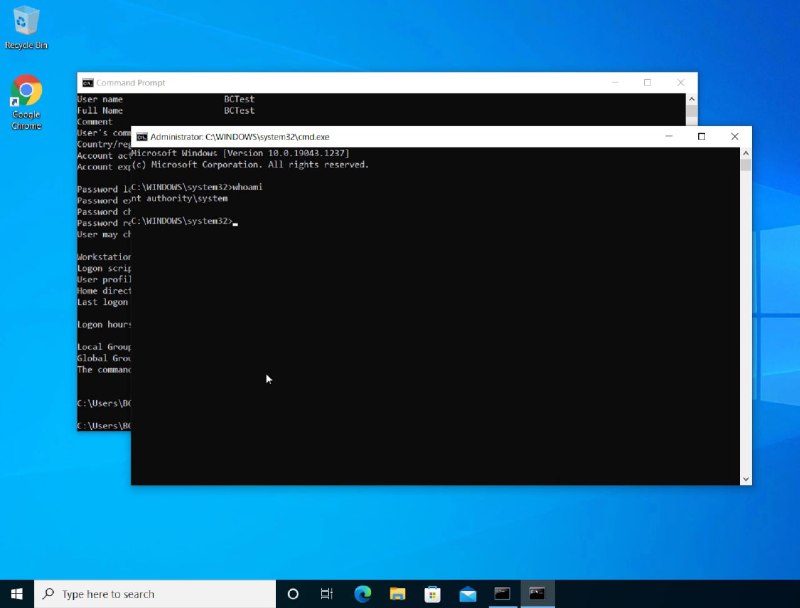Screen dimensions: 800x608
Task: Click the scrollbar down arrow in cmd window
Action: (744, 477)
